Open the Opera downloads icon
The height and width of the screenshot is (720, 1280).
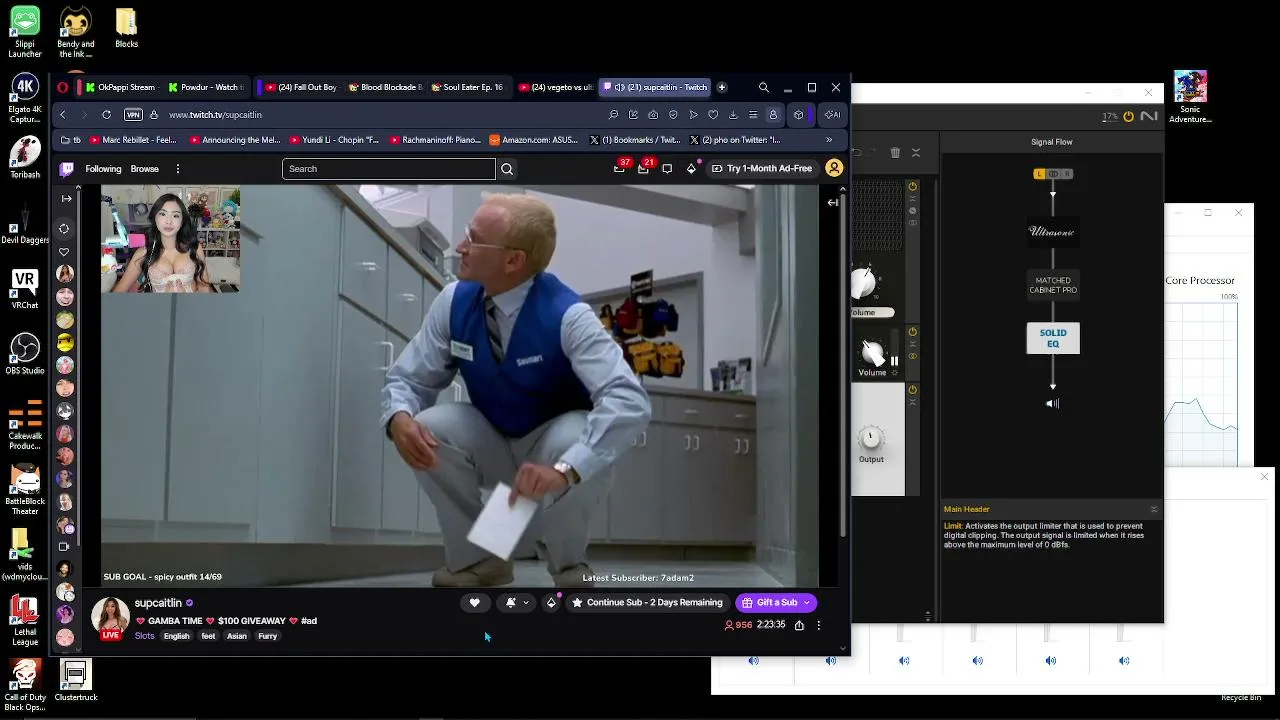pos(733,114)
